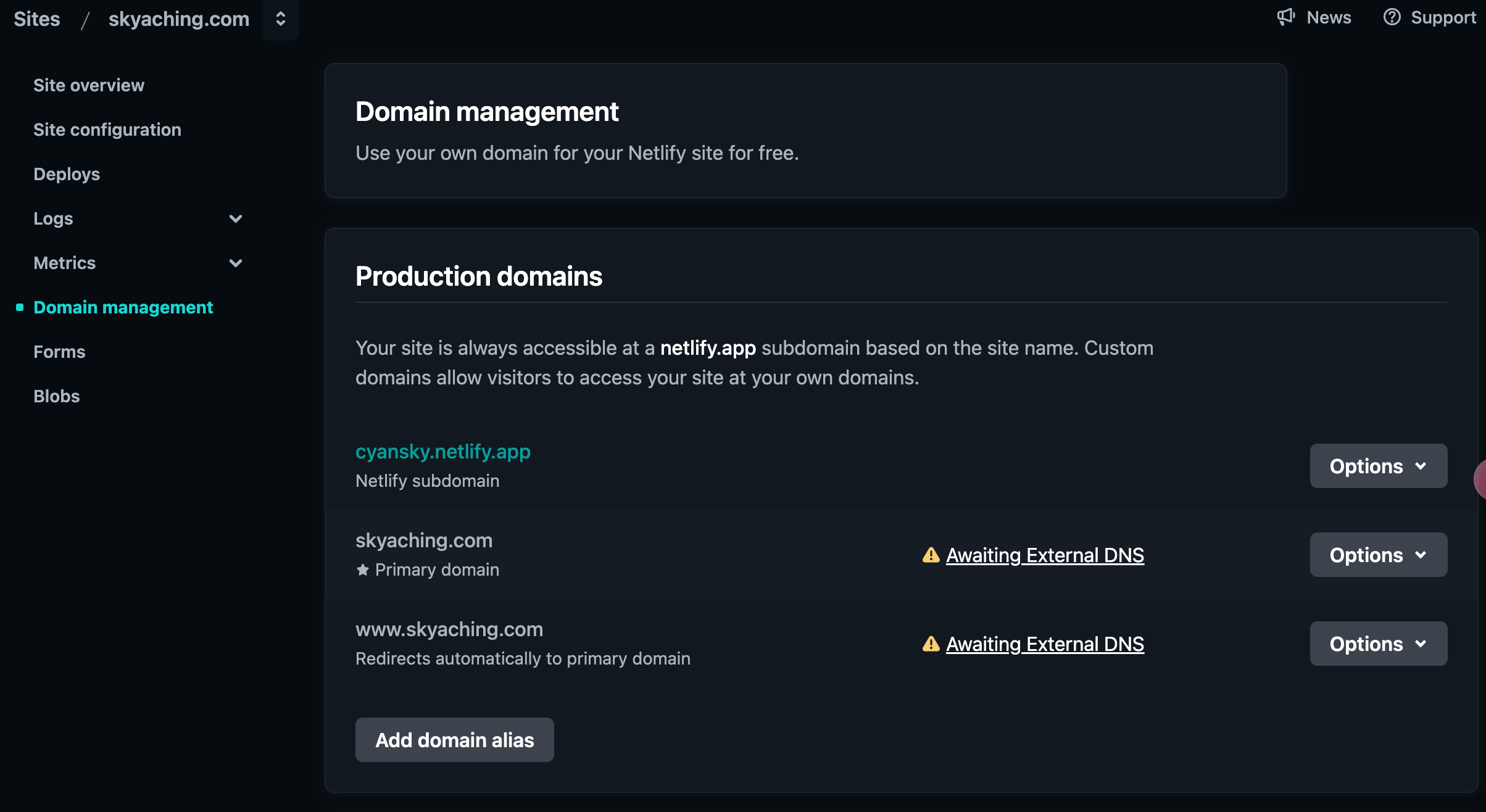This screenshot has height=812, width=1486.
Task: Click the Production domains heading
Action: pyautogui.click(x=479, y=276)
